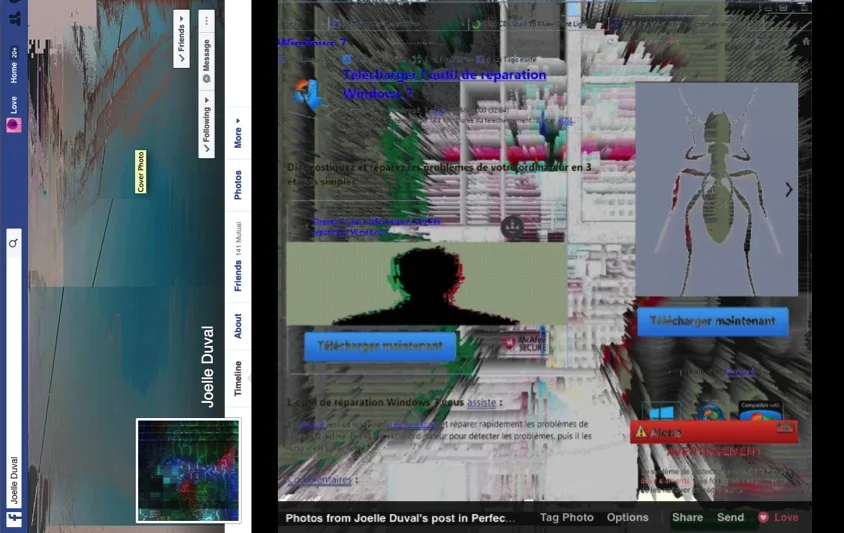
Task: Click the Message speech bubble icon
Action: (x=206, y=79)
